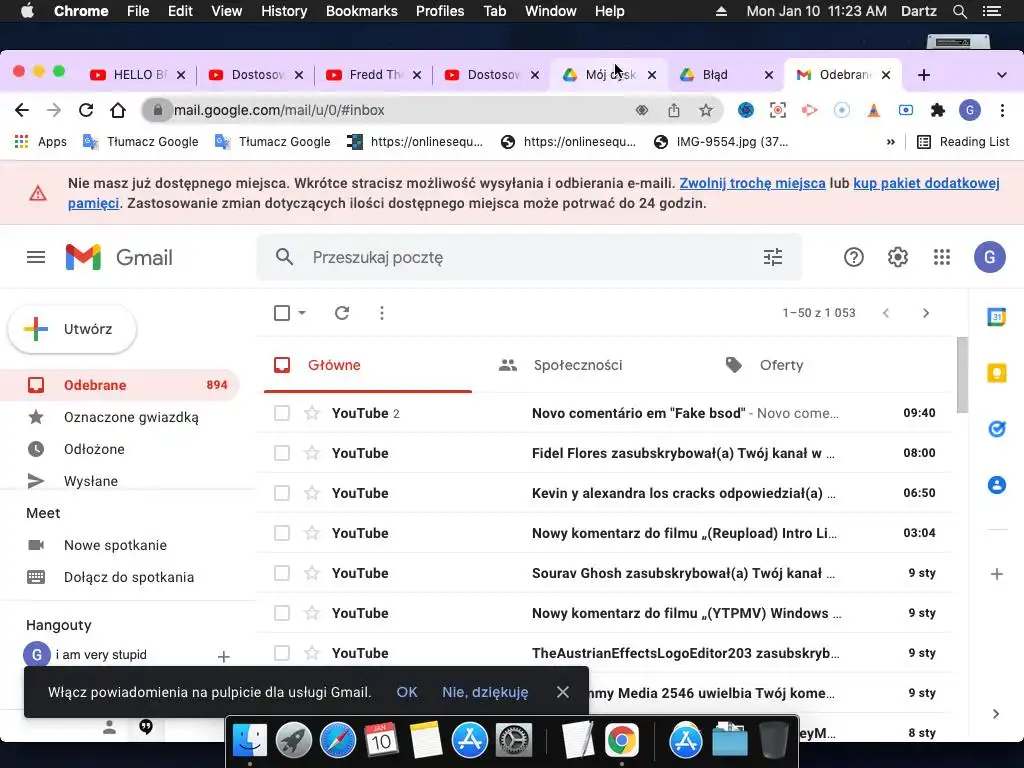The image size is (1024, 768).
Task: Go to Chrome home page button
Action: [118, 110]
